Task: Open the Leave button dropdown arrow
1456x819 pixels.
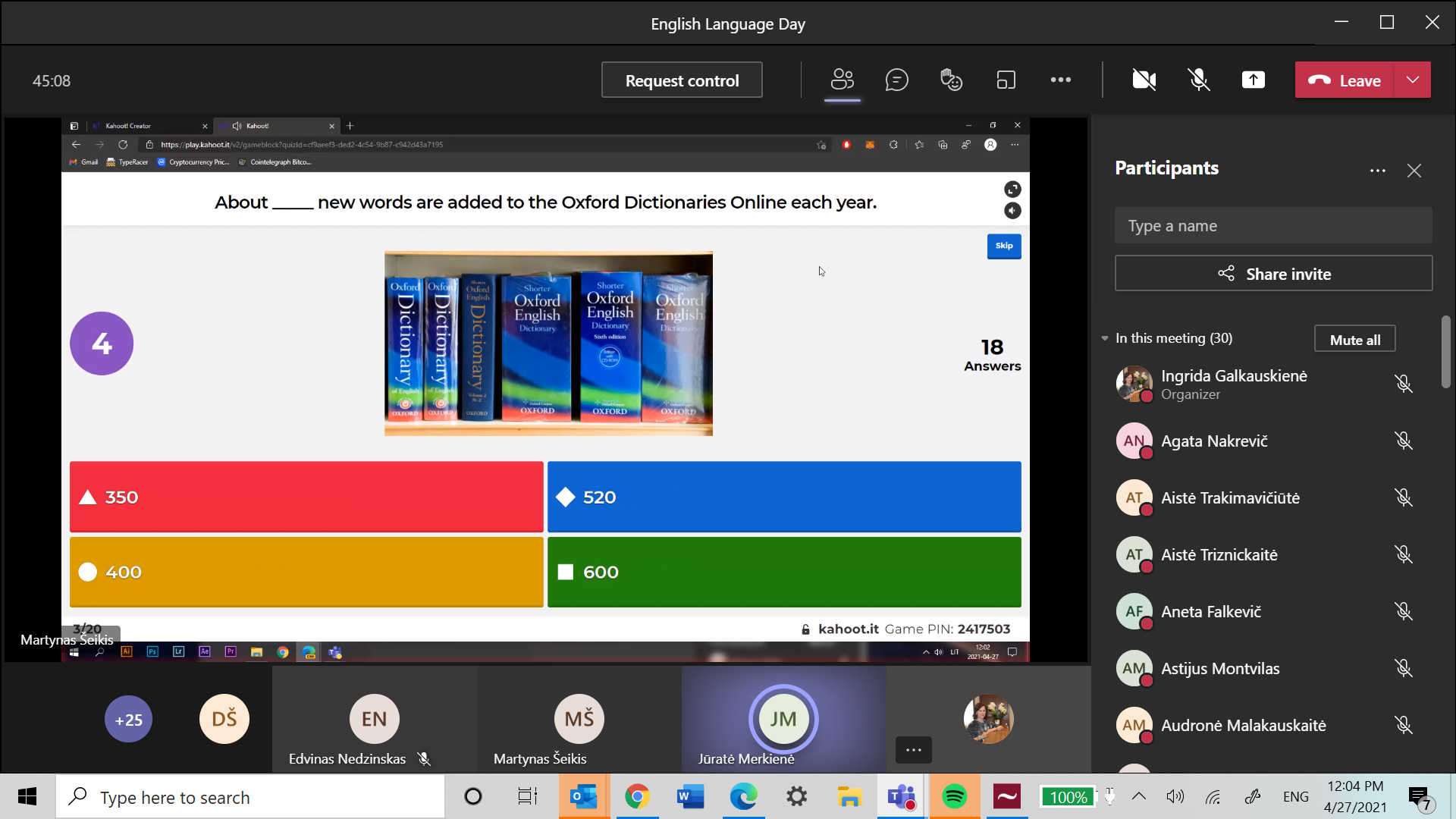Action: [x=1412, y=80]
